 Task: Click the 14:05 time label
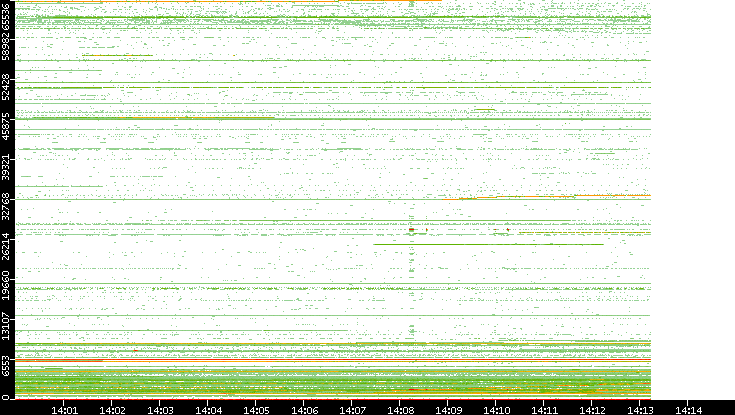click(x=257, y=409)
